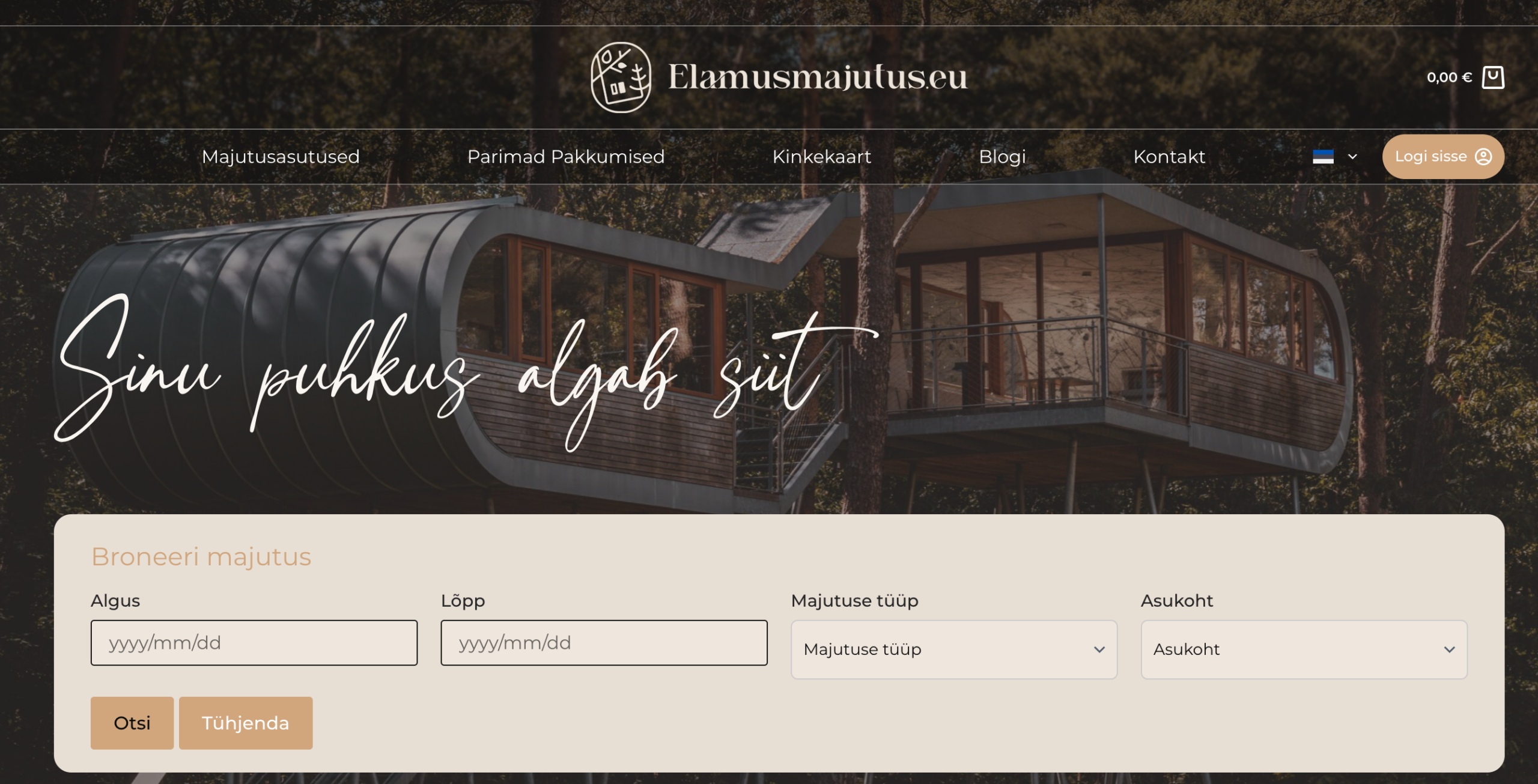Open the shopping bag cart icon

pos(1493,77)
